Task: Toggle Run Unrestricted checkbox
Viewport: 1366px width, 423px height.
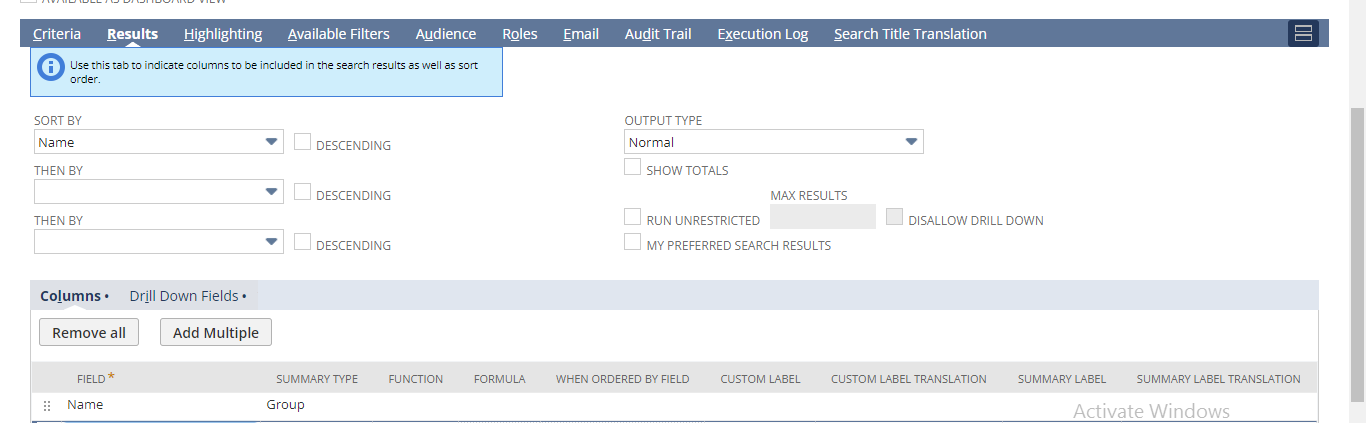Action: (x=632, y=217)
